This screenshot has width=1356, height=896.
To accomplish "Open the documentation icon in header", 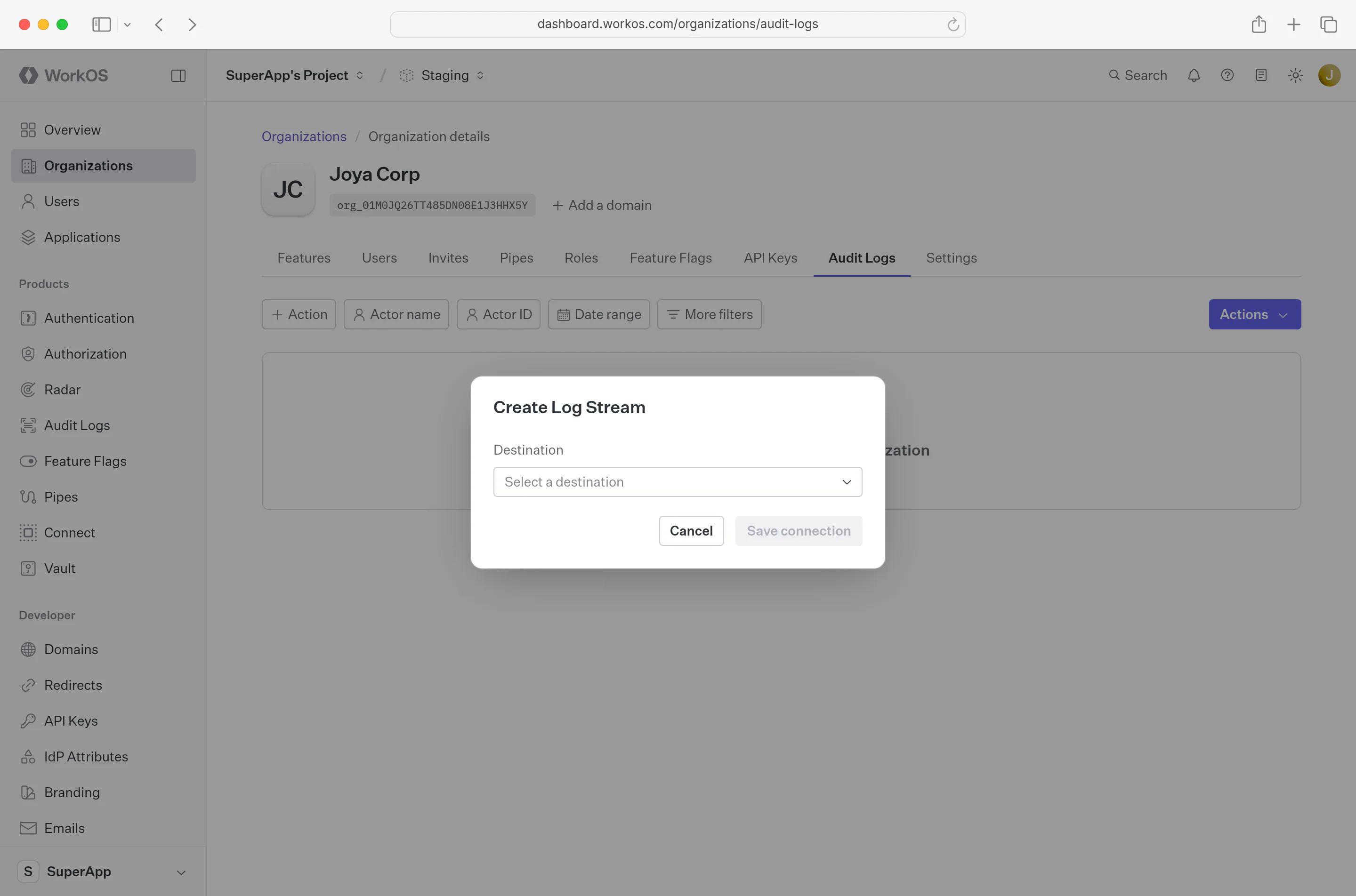I will 1261,75.
